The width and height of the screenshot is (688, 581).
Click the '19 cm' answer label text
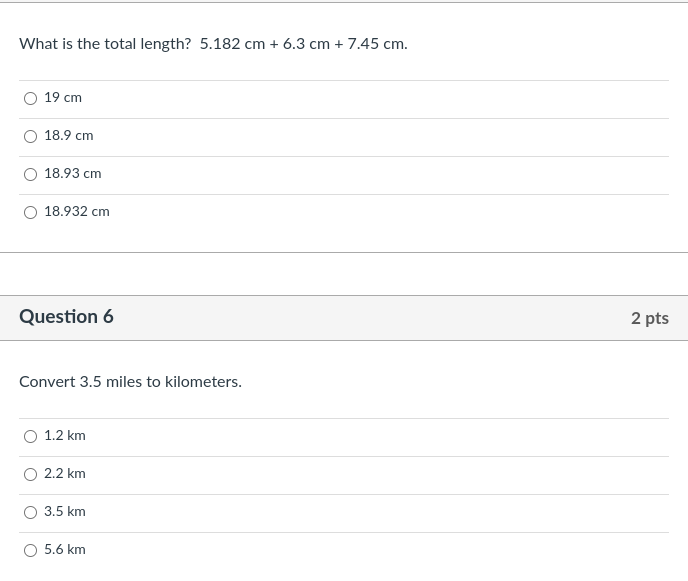click(x=63, y=97)
